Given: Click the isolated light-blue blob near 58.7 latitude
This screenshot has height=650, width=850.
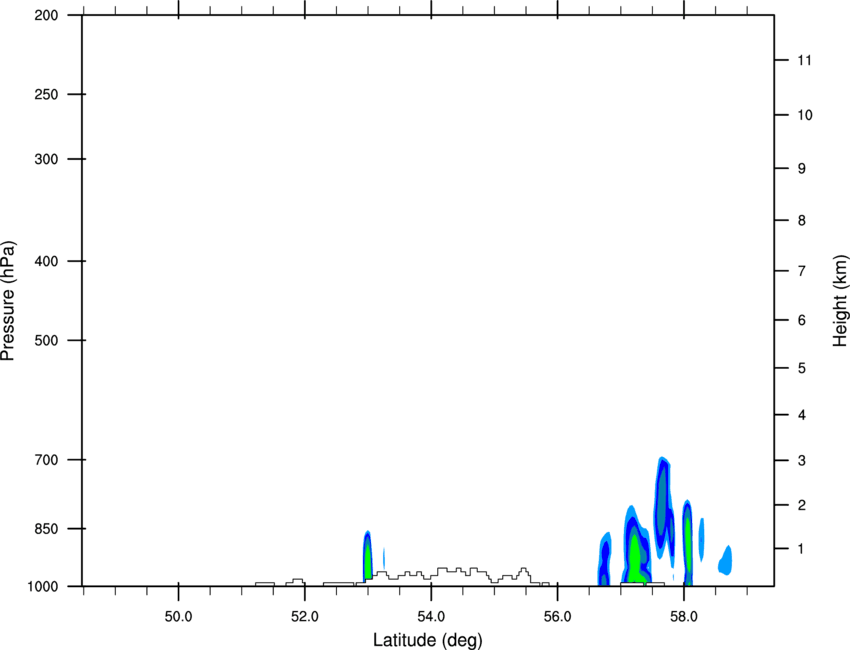Looking at the screenshot, I should pyautogui.click(x=725, y=561).
